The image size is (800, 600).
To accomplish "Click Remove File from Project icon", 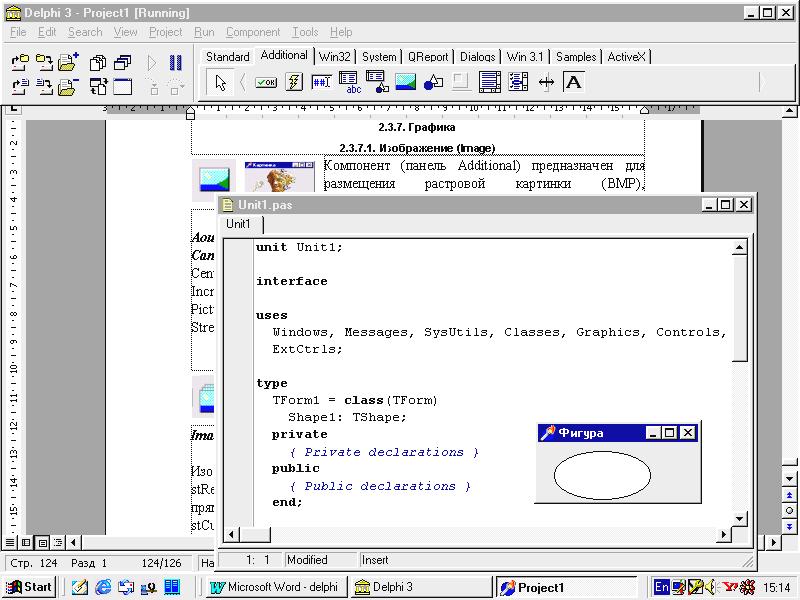I will 68,87.
